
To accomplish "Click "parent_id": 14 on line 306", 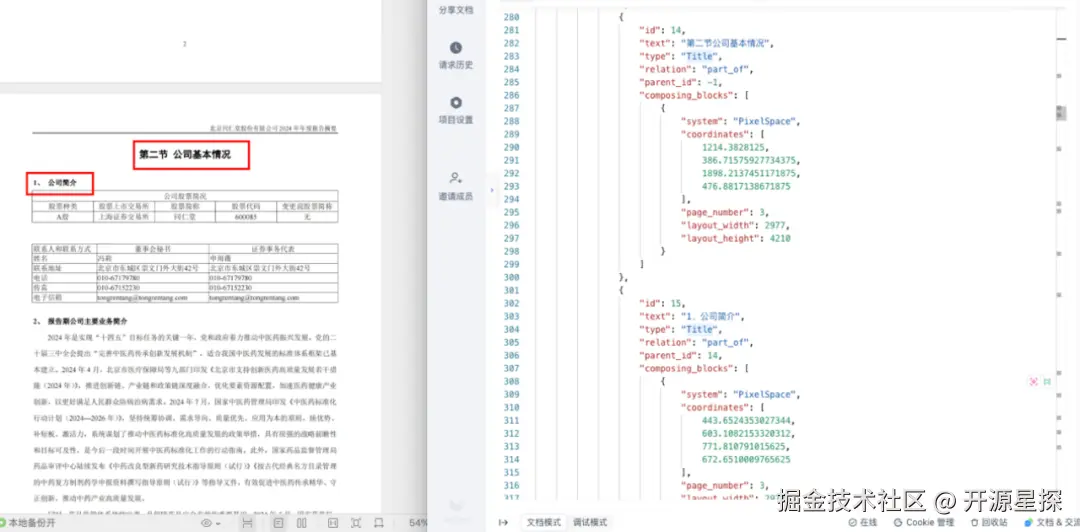I will pyautogui.click(x=683, y=356).
